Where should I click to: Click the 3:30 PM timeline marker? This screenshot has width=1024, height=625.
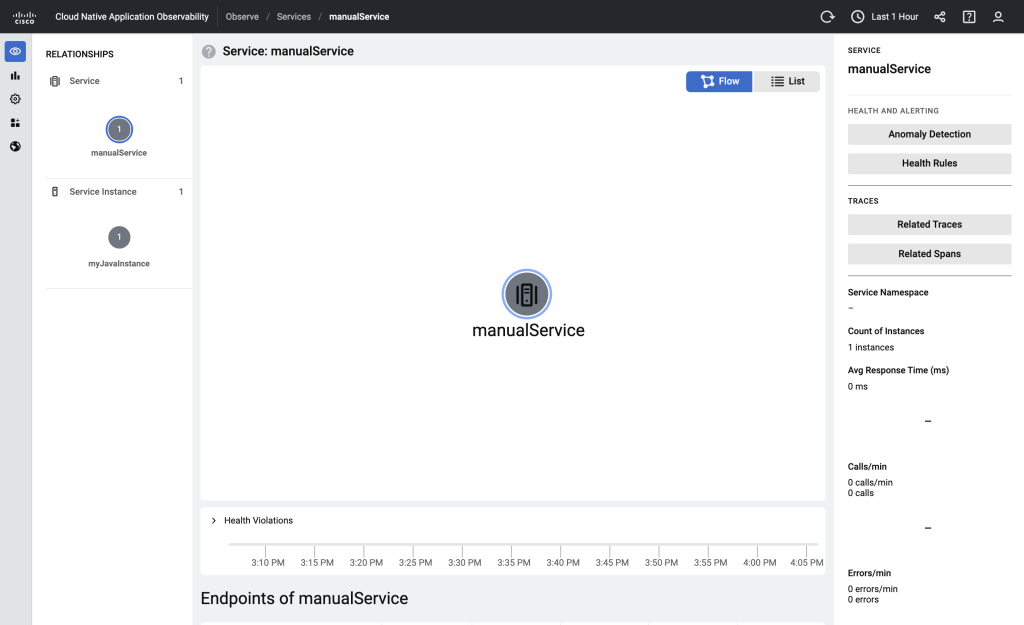coord(464,562)
